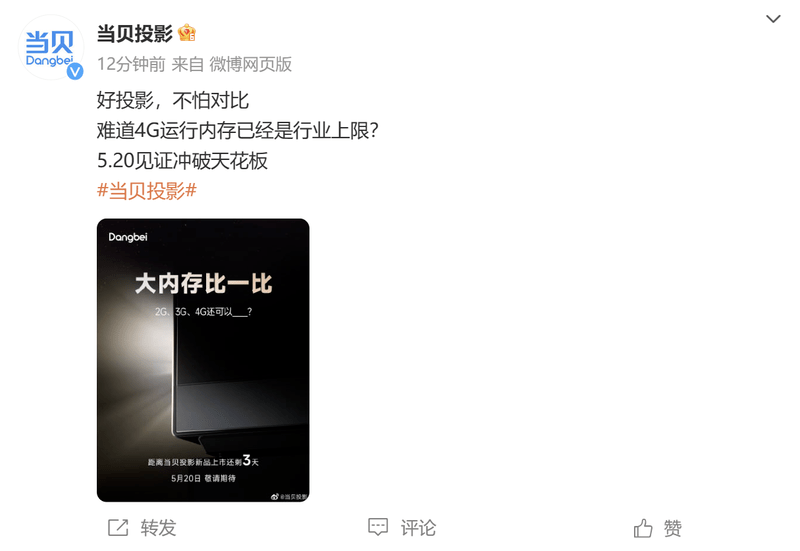Image resolution: width=800 pixels, height=551 pixels.
Task: Open the 当贝投影 username link
Action: [135, 34]
